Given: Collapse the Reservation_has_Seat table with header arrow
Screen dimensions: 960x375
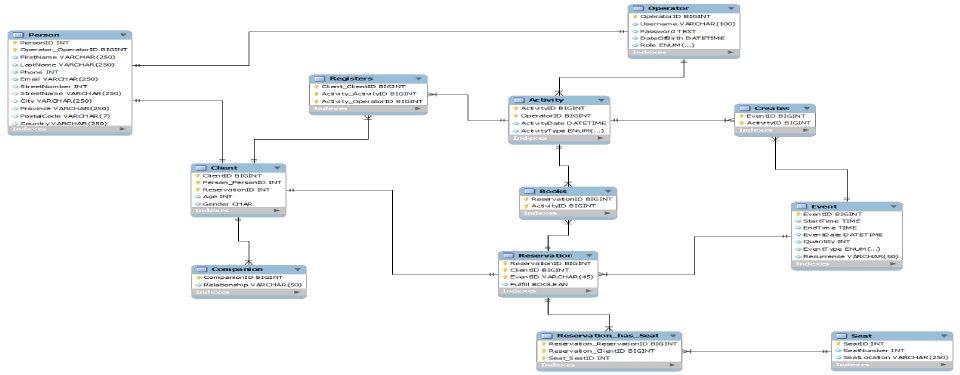Looking at the screenshot, I should pyautogui.click(x=673, y=336).
